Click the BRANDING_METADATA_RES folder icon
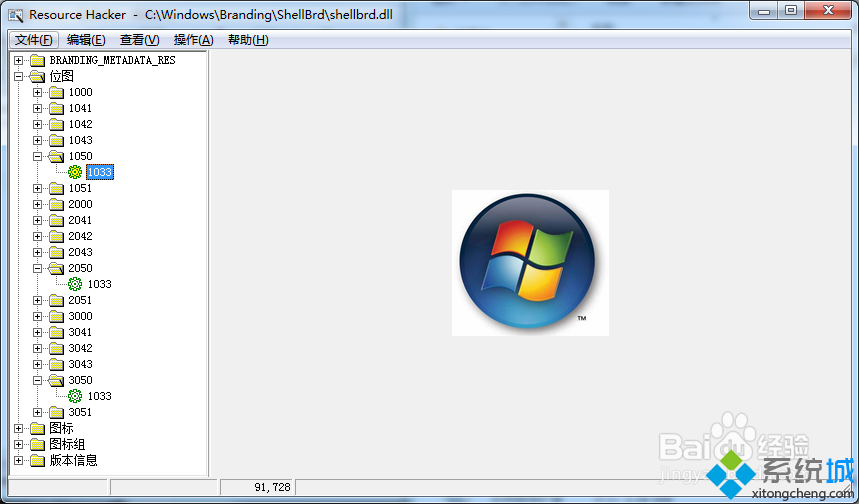This screenshot has height=504, width=859. (37, 60)
